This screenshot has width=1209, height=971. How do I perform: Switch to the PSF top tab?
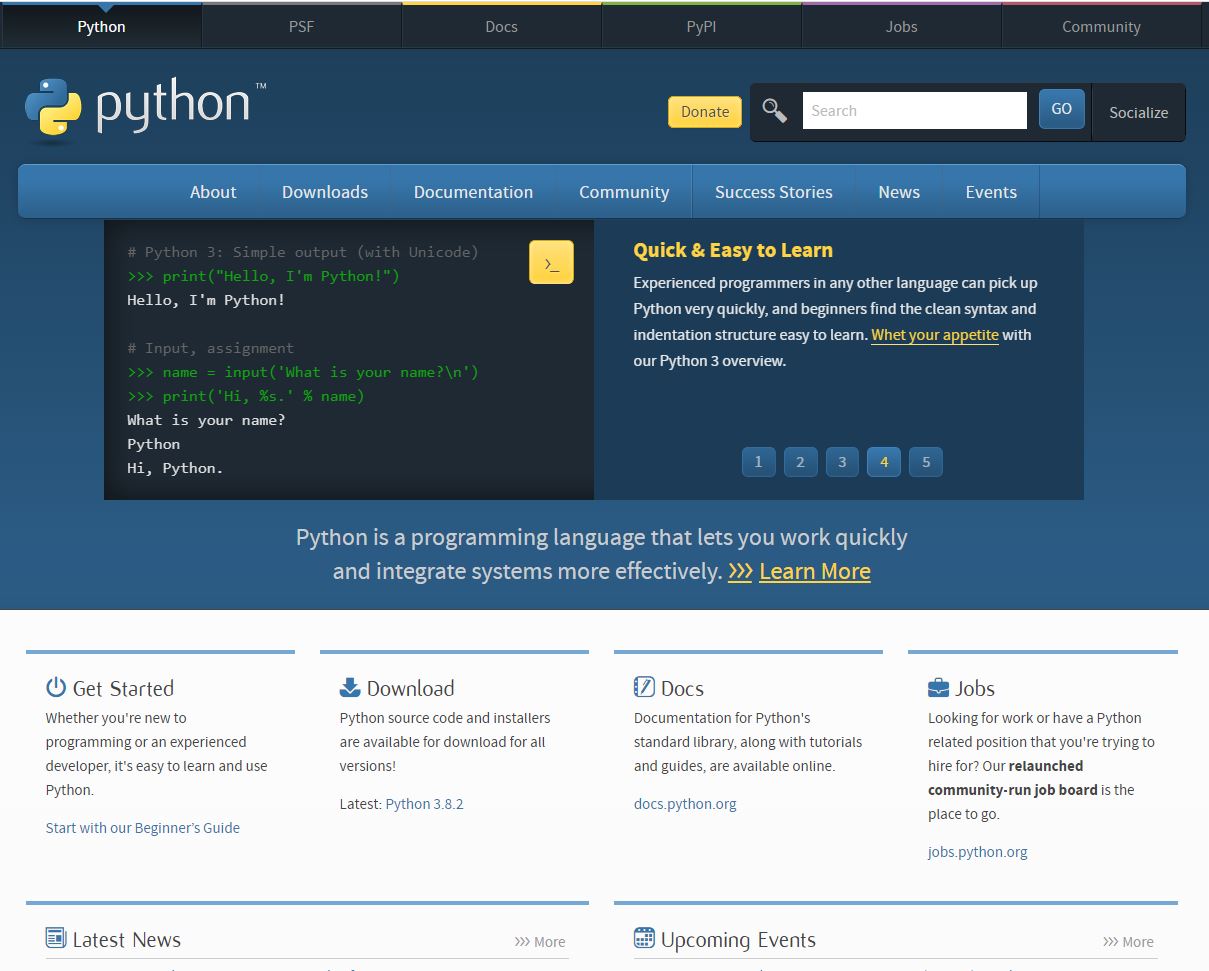pyautogui.click(x=301, y=27)
